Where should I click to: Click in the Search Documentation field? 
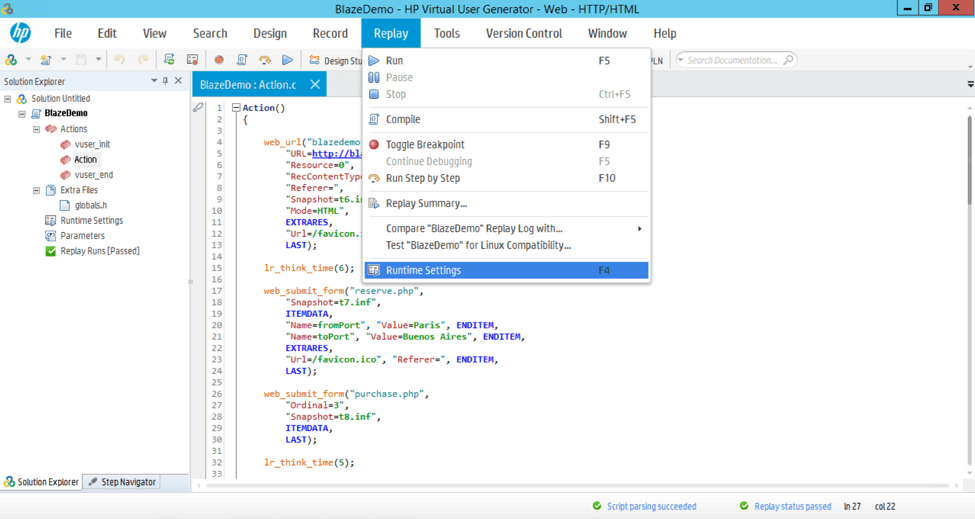732,60
